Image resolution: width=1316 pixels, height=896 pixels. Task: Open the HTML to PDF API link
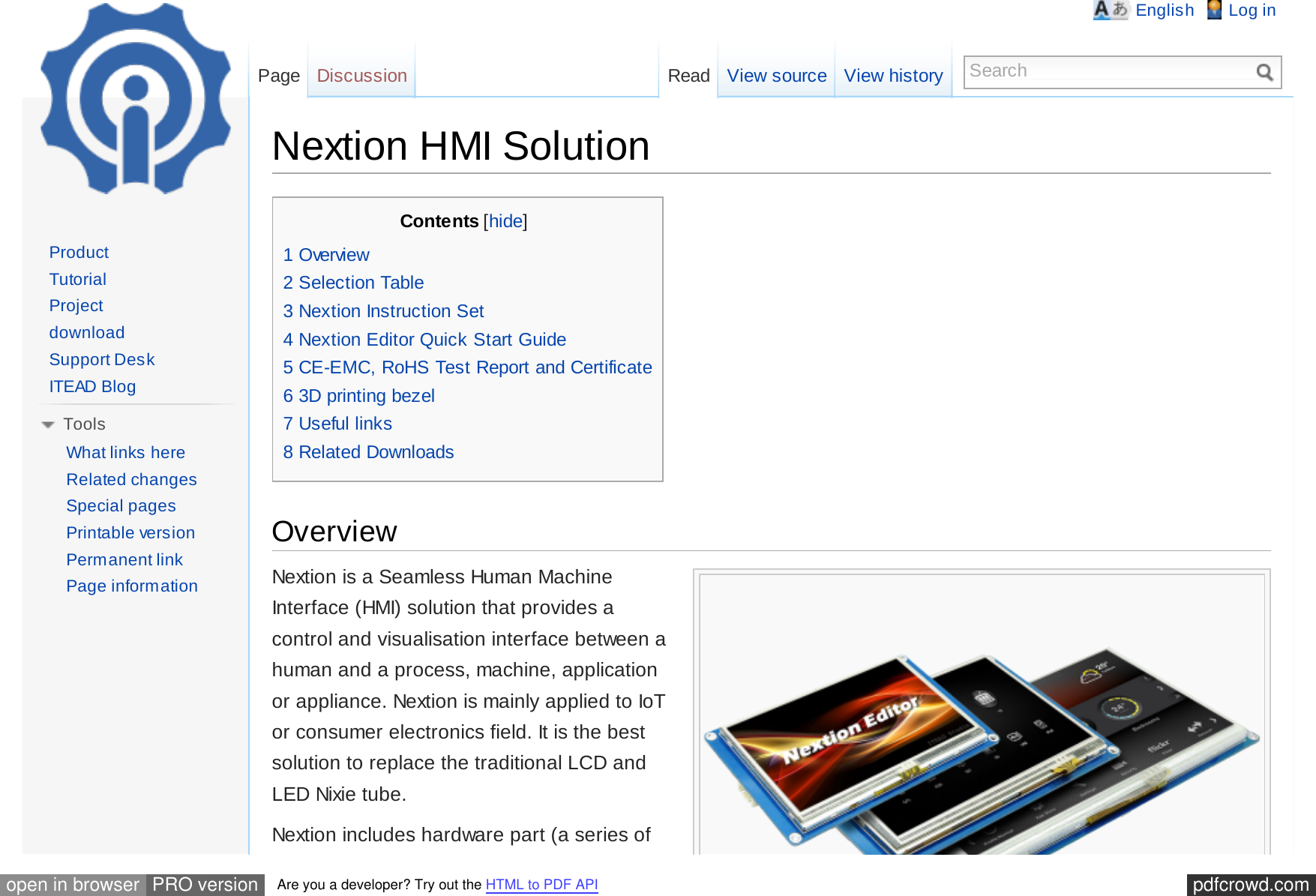pyautogui.click(x=541, y=885)
